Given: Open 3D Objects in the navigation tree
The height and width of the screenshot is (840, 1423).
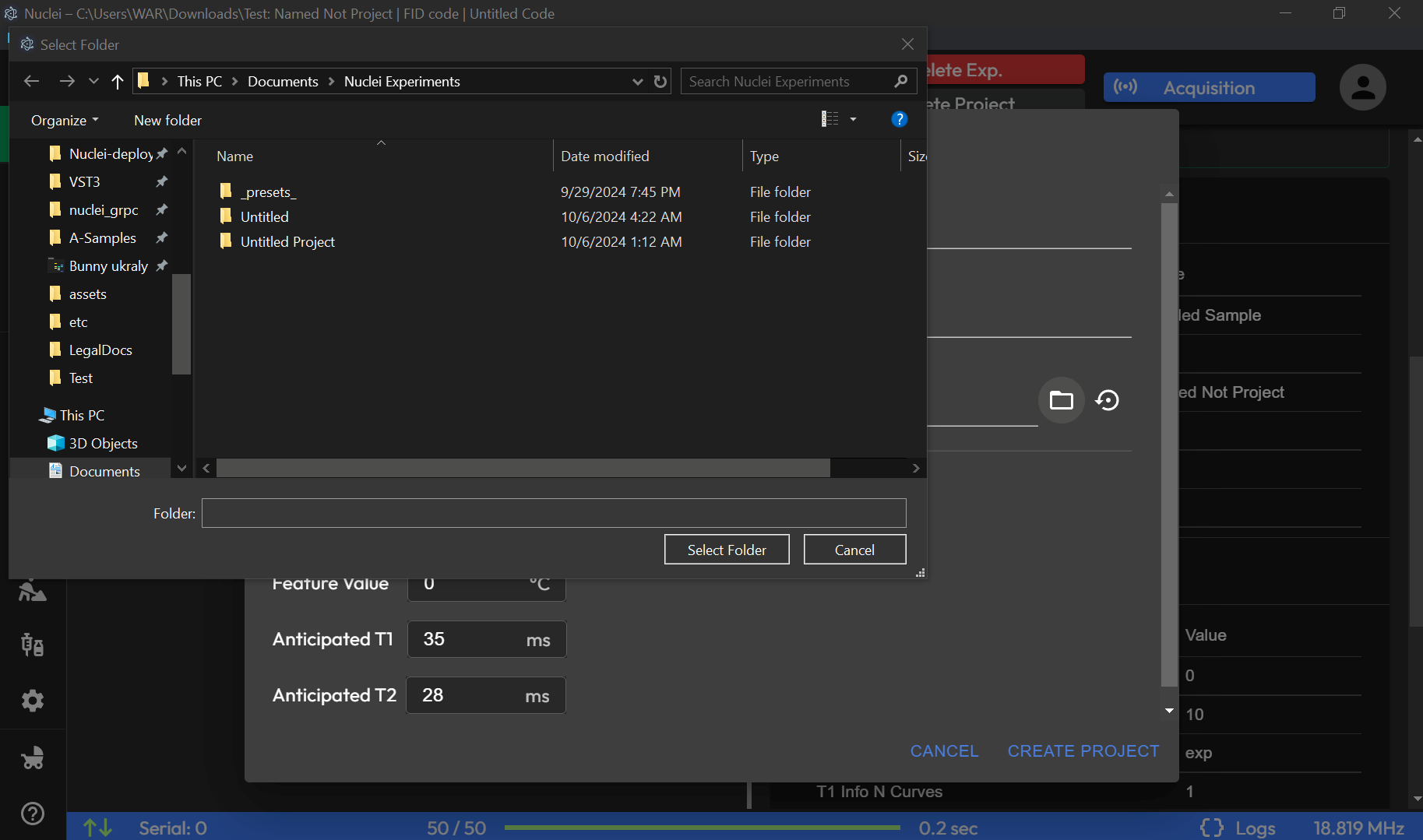Looking at the screenshot, I should click(103, 443).
